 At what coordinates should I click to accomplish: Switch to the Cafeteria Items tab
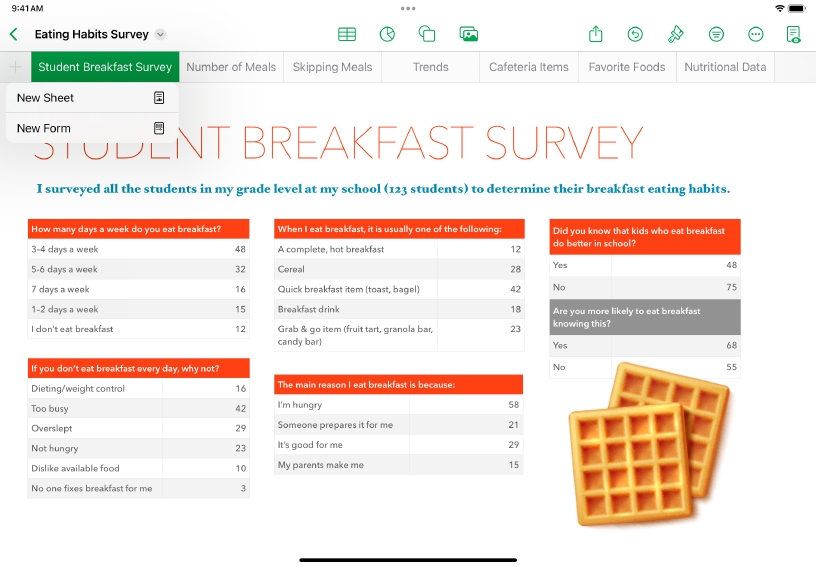point(528,67)
